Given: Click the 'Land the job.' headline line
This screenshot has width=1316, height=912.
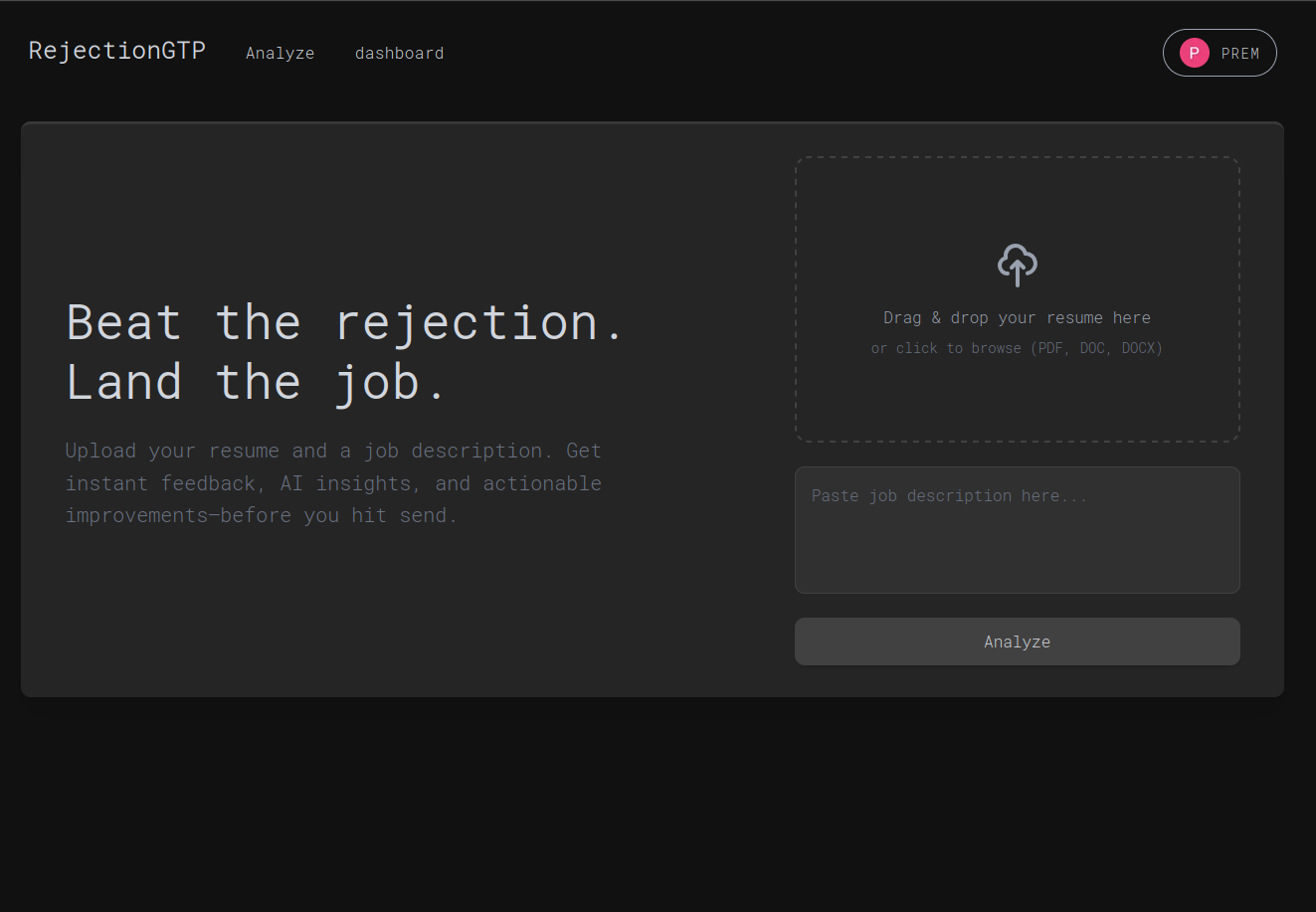Looking at the screenshot, I should pos(257,383).
